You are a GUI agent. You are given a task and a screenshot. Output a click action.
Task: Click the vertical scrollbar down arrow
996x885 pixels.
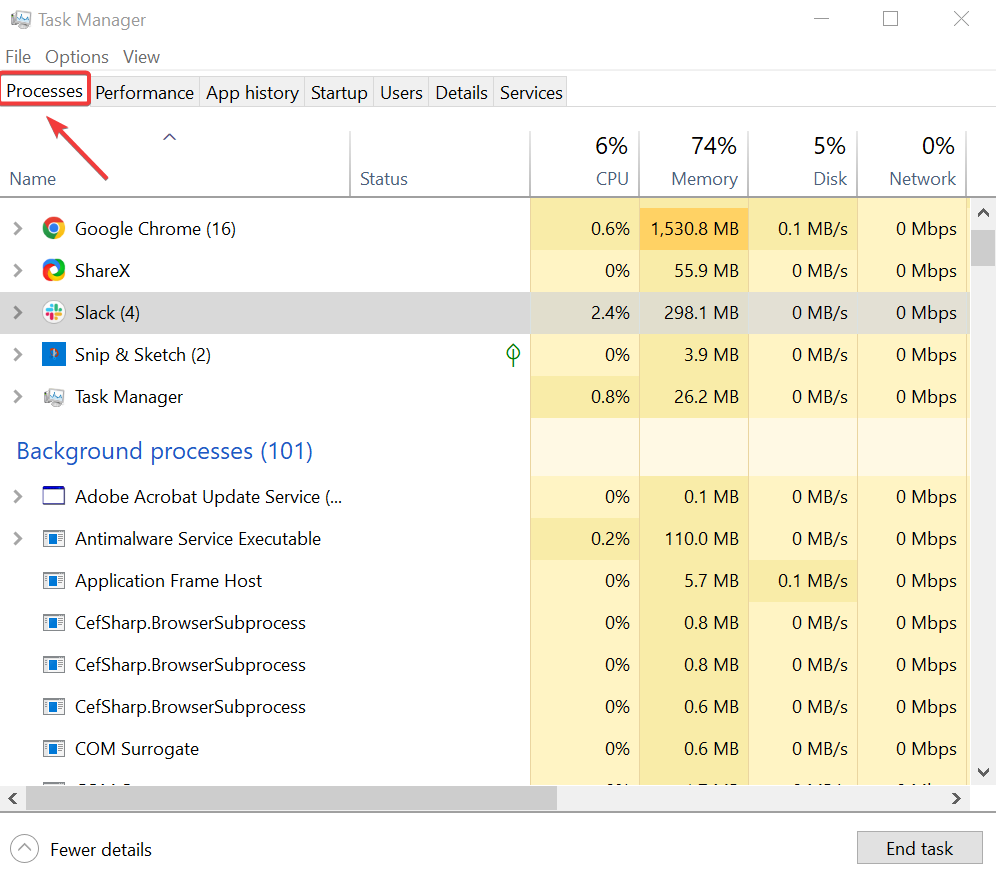click(x=983, y=772)
